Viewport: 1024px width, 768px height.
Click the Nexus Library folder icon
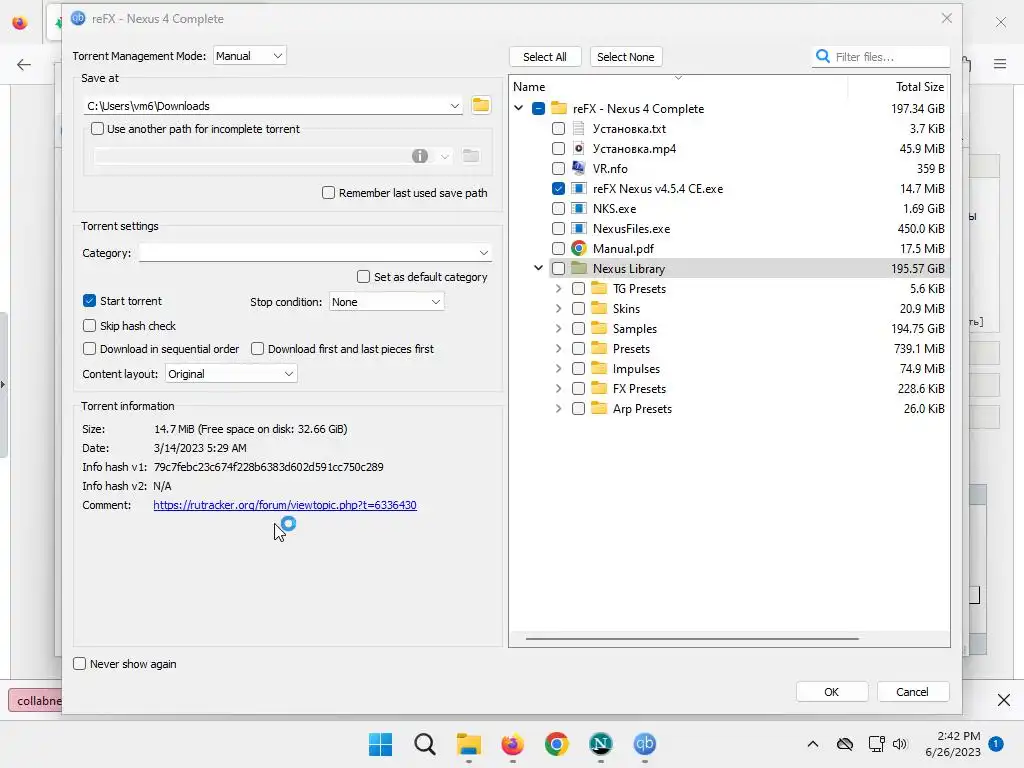tap(578, 268)
